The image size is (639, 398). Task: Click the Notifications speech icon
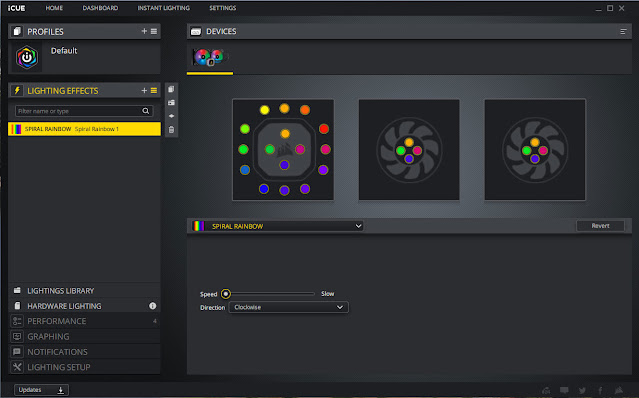(17, 352)
